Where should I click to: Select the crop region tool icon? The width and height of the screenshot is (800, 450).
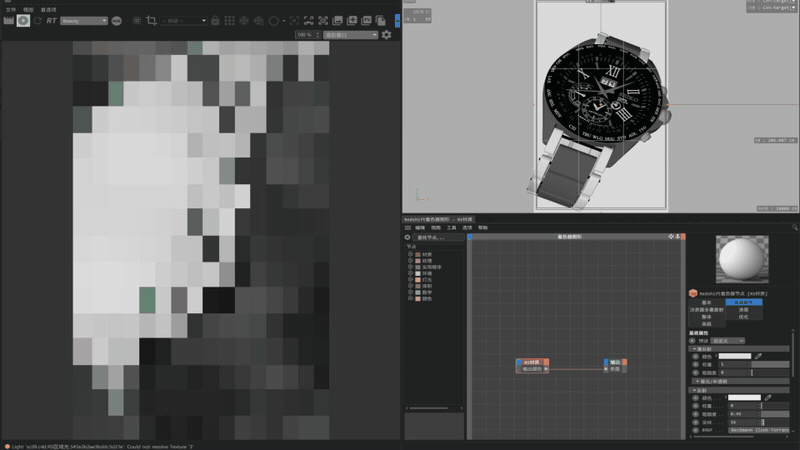coord(151,20)
